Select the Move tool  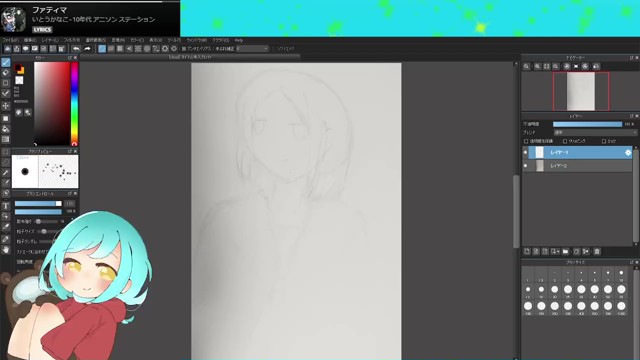pos(6,106)
